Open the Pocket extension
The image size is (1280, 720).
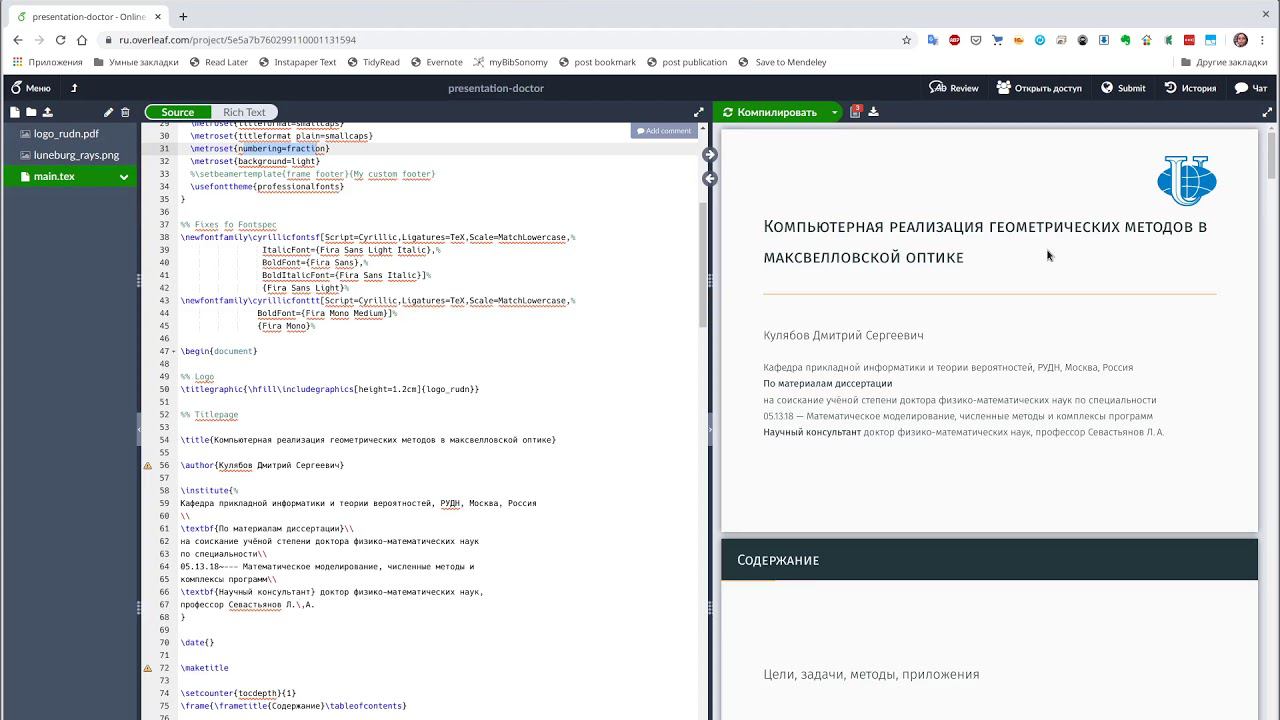[976, 40]
